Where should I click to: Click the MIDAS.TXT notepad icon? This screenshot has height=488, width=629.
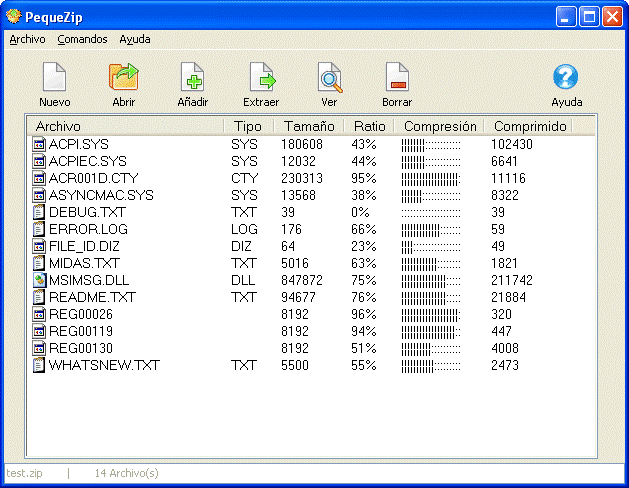39,263
